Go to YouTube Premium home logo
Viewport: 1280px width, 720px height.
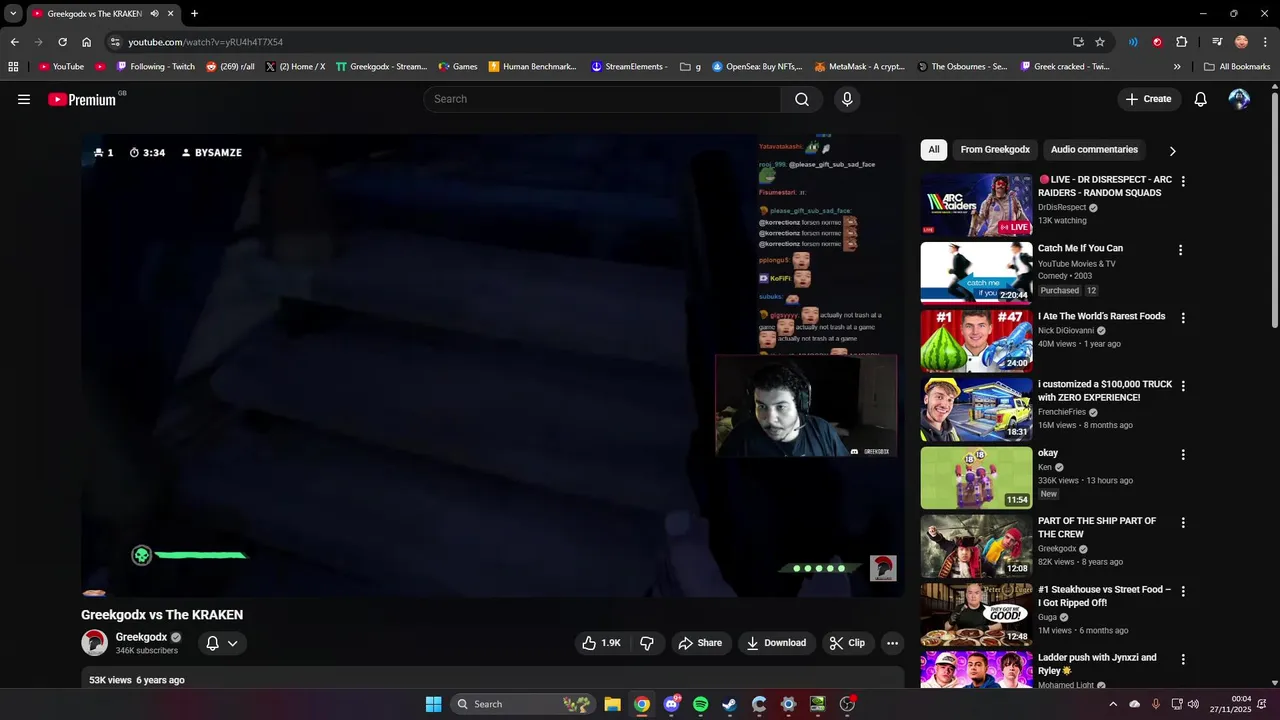point(84,99)
